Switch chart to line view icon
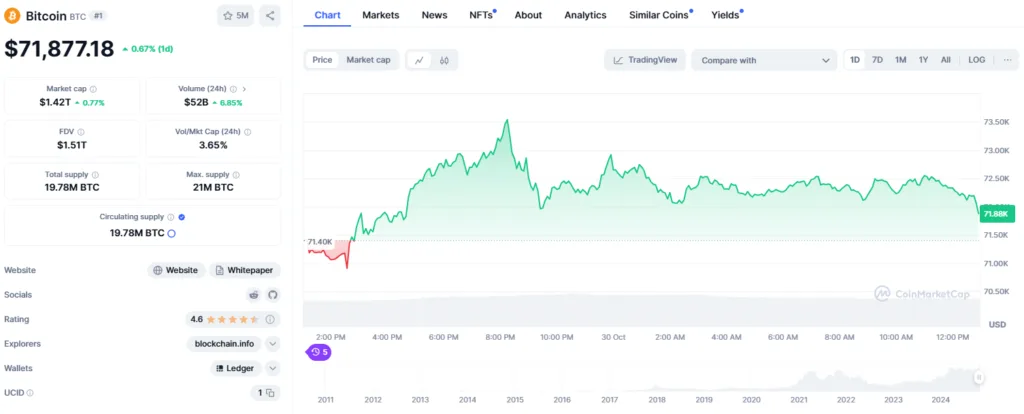This screenshot has width=1024, height=414. pyautogui.click(x=418, y=60)
